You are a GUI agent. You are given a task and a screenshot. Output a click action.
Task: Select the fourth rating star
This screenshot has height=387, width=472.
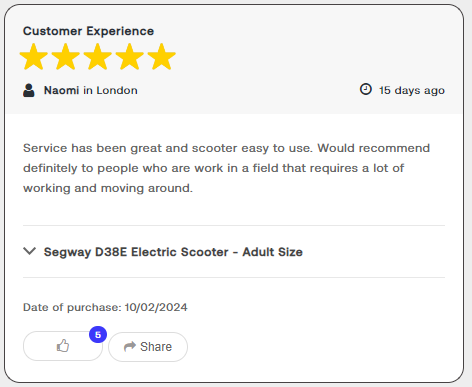130,57
